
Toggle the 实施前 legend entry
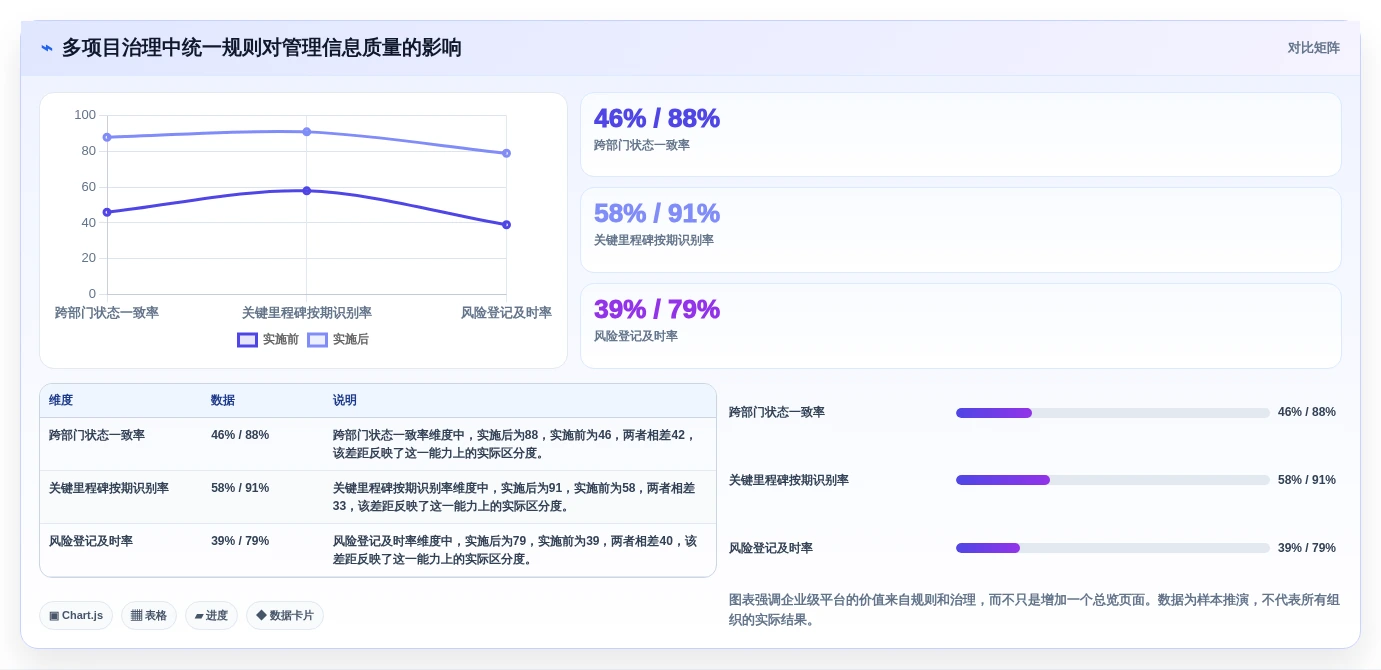(268, 340)
